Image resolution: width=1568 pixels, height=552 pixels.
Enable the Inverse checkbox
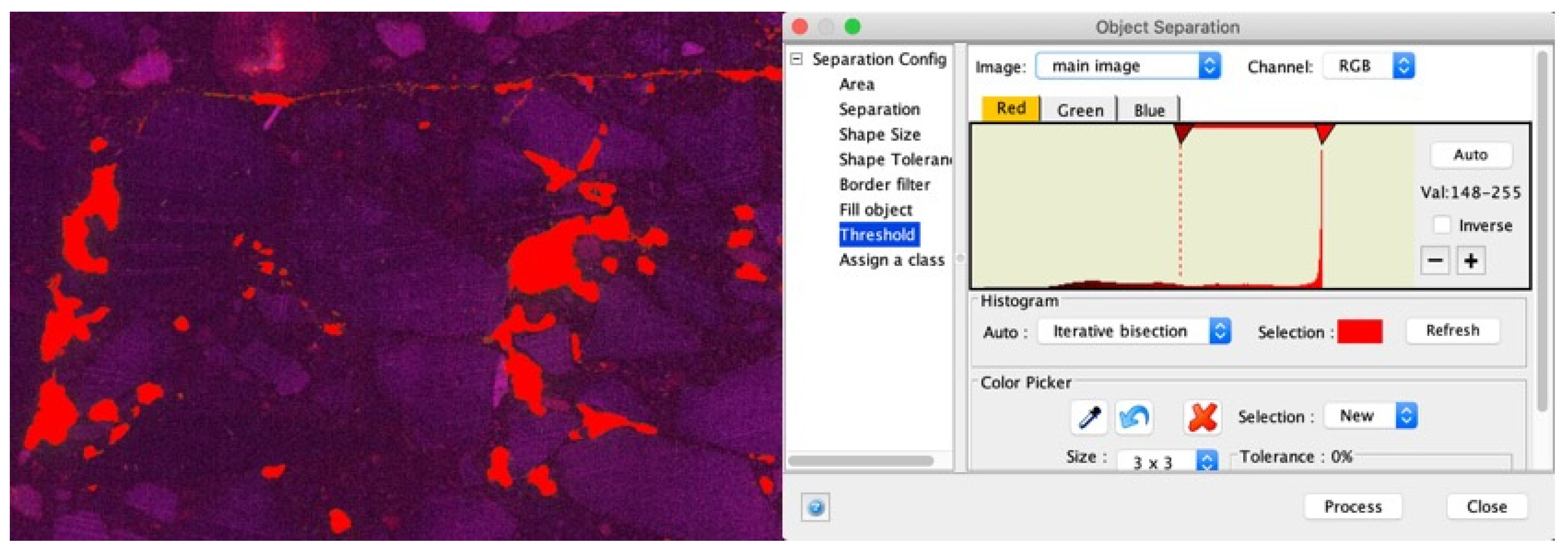tap(1442, 225)
